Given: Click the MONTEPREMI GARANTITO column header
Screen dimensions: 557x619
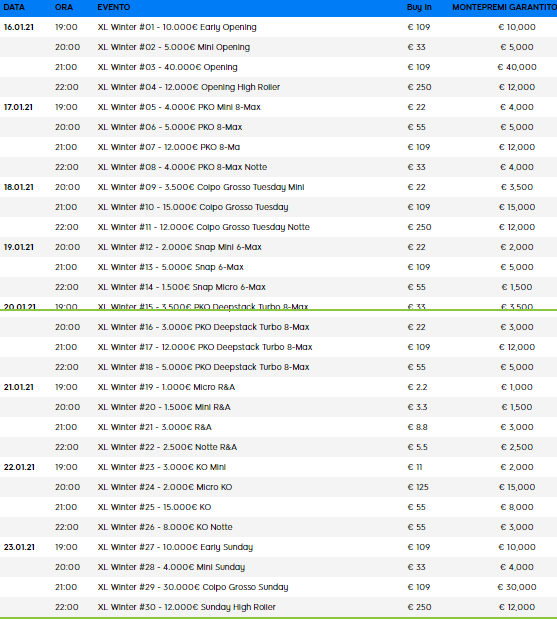Looking at the screenshot, I should pyautogui.click(x=504, y=7).
